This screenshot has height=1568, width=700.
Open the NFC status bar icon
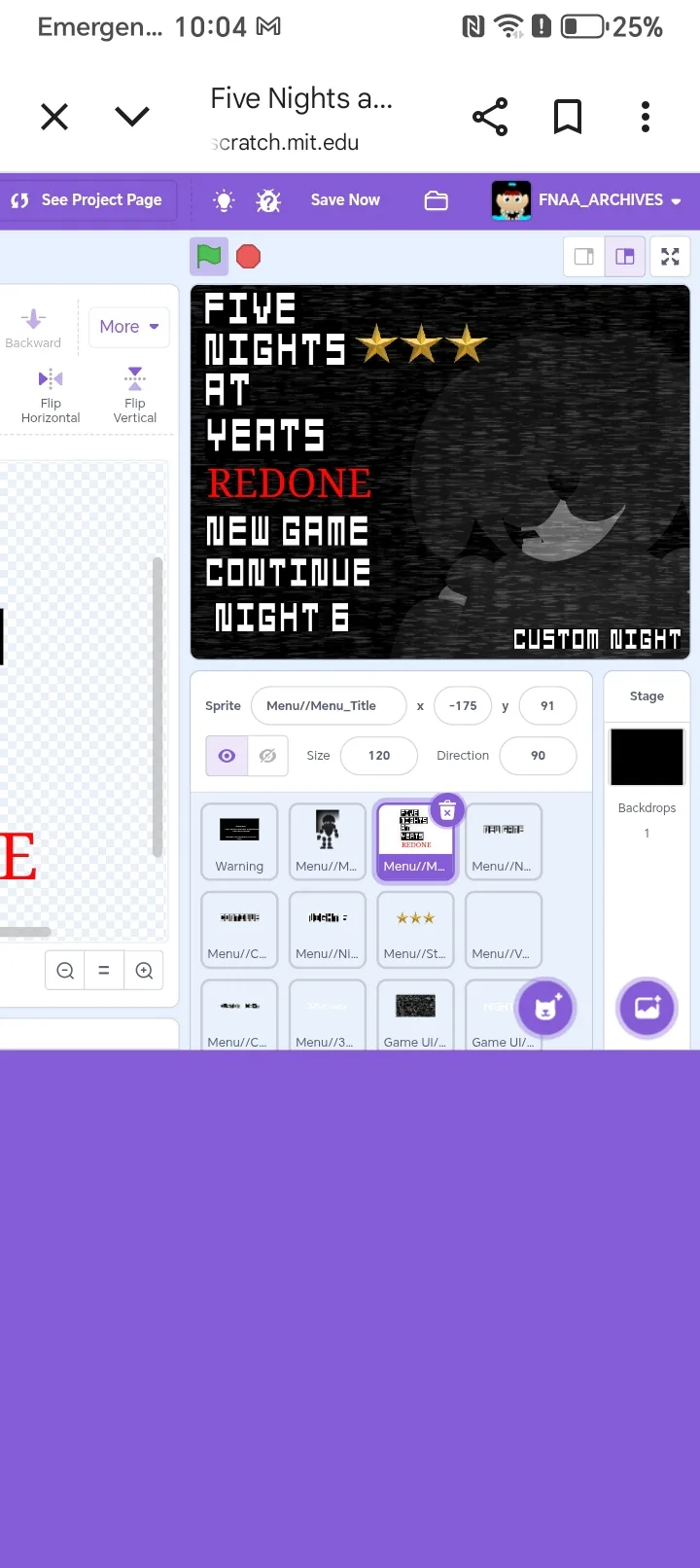click(473, 27)
